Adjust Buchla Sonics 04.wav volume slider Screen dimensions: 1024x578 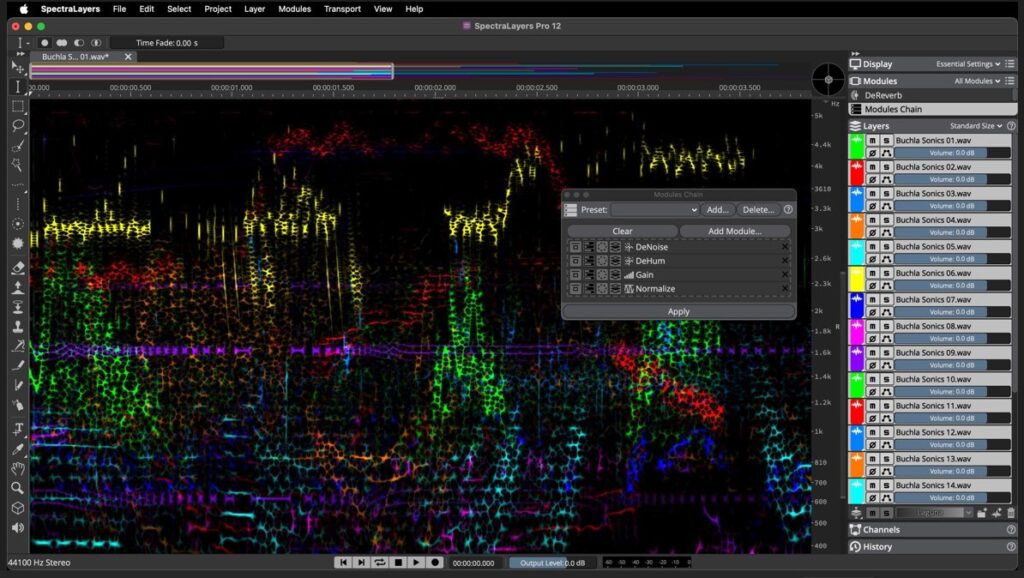pyautogui.click(x=952, y=233)
